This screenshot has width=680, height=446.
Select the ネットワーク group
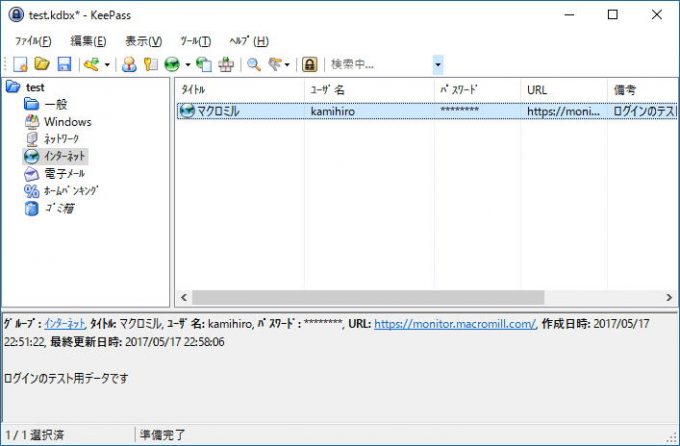(x=61, y=139)
